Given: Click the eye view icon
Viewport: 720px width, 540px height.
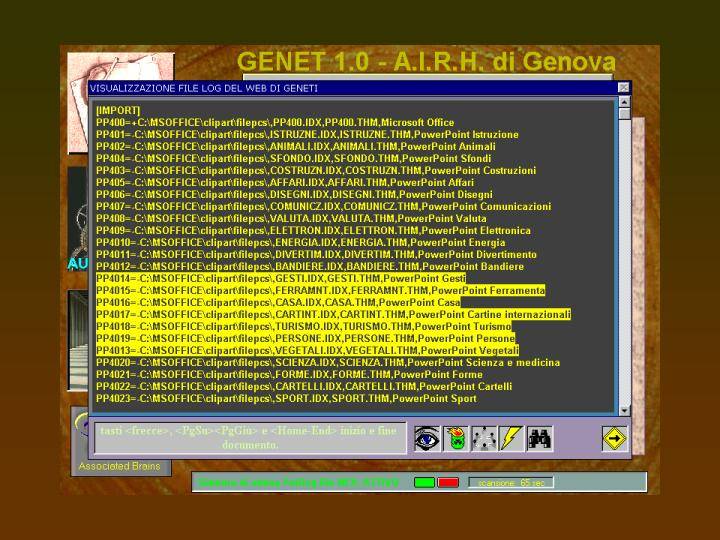Looking at the screenshot, I should [x=427, y=439].
